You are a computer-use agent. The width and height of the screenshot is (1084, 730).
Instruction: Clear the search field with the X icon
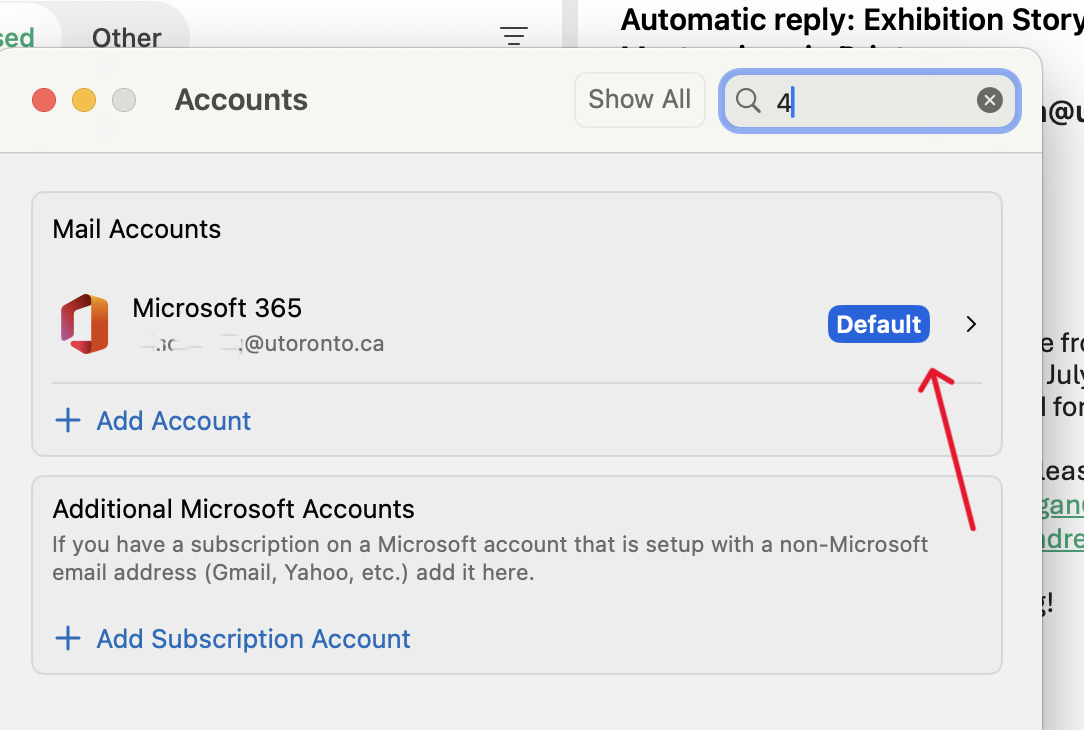989,100
